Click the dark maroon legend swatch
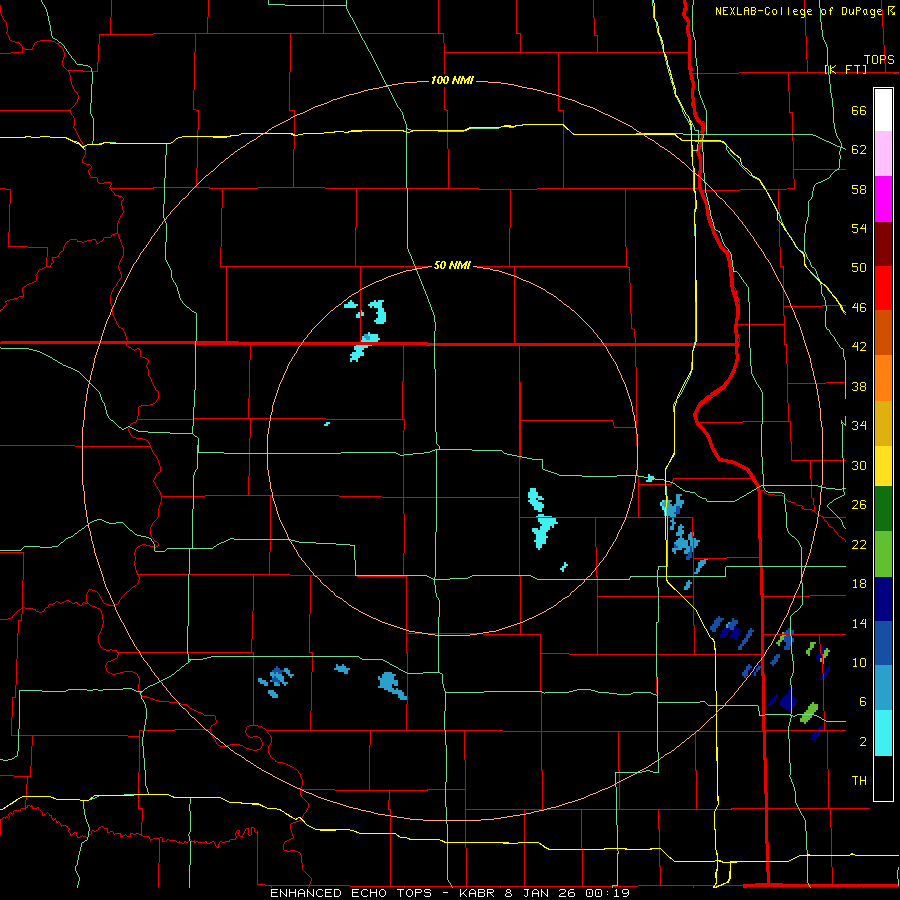This screenshot has height=900, width=900. coord(883,243)
